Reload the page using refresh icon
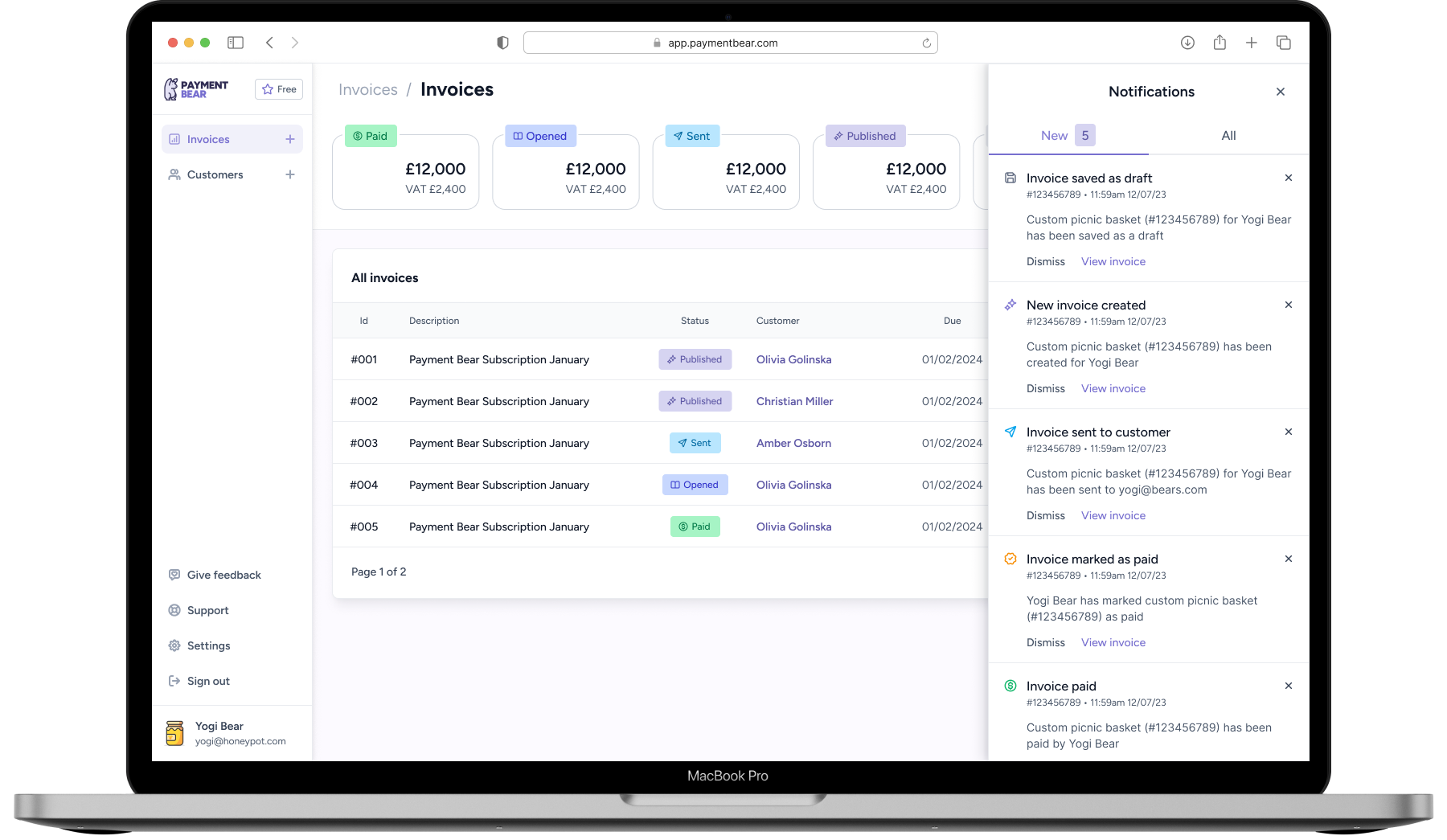The height and width of the screenshot is (840, 1447). [927, 43]
